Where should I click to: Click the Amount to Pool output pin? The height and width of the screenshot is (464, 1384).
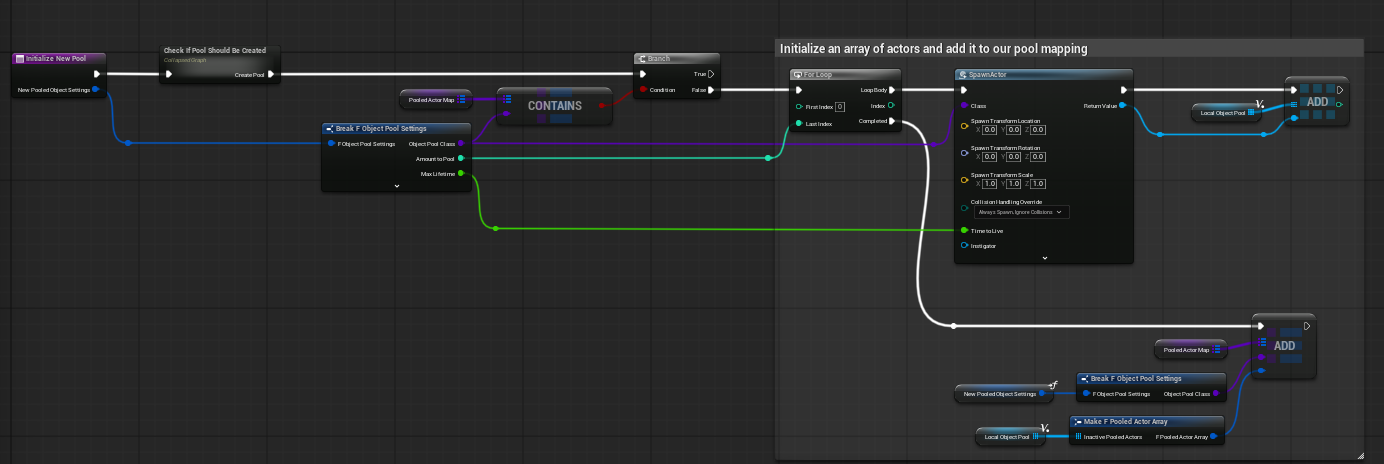(x=460, y=158)
